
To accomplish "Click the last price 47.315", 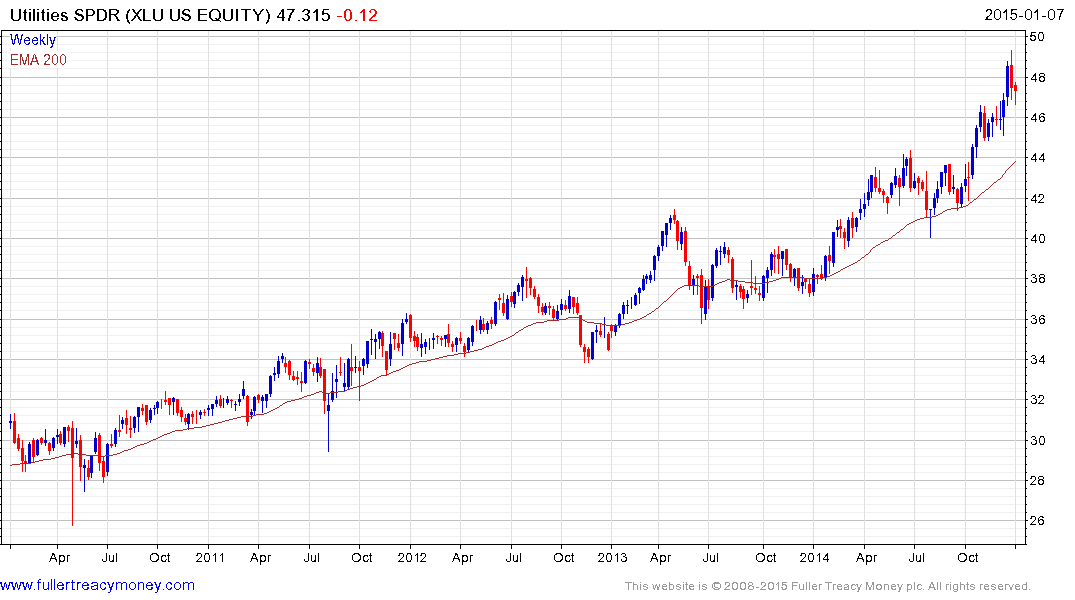I will 303,15.
